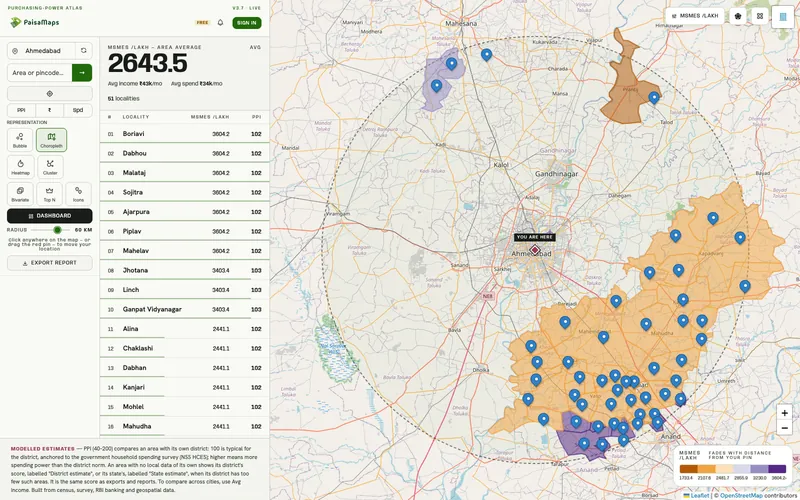Click the PaisaMaps logo icon
The width and height of the screenshot is (800, 500).
pos(15,22)
